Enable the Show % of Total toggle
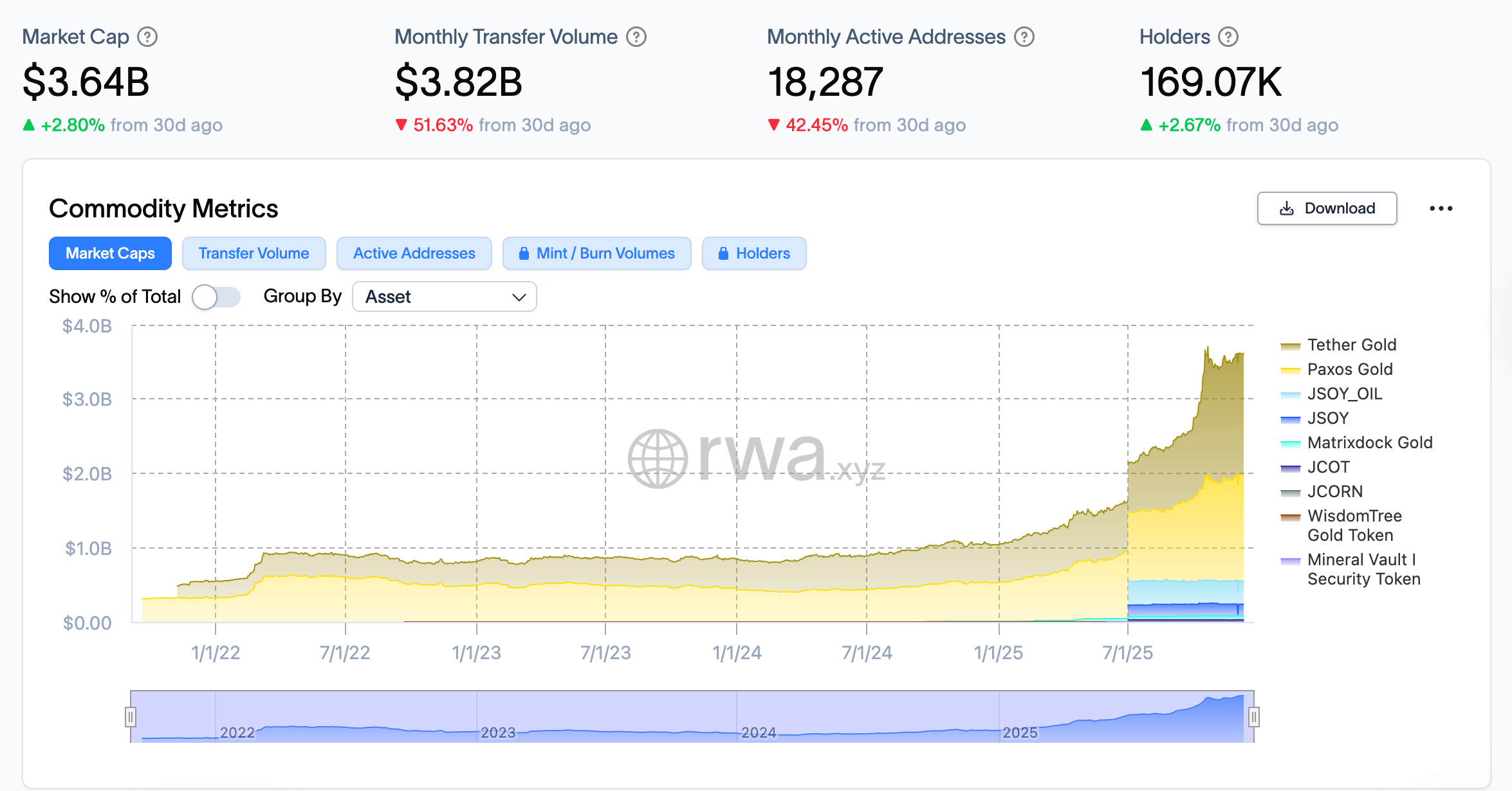 (x=216, y=296)
